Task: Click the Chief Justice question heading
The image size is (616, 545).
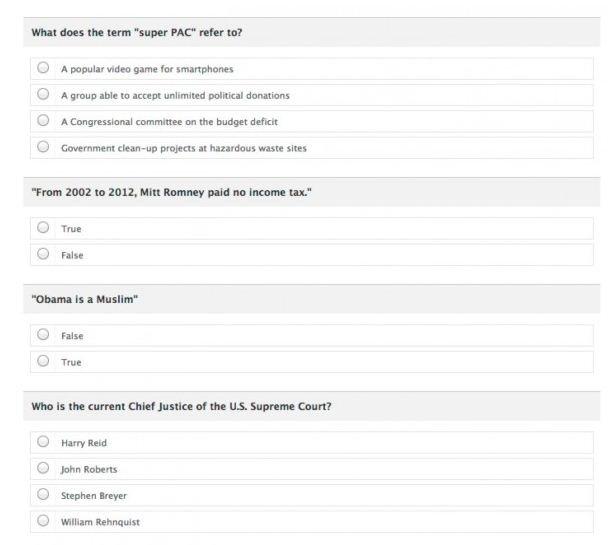Action: 181,406
